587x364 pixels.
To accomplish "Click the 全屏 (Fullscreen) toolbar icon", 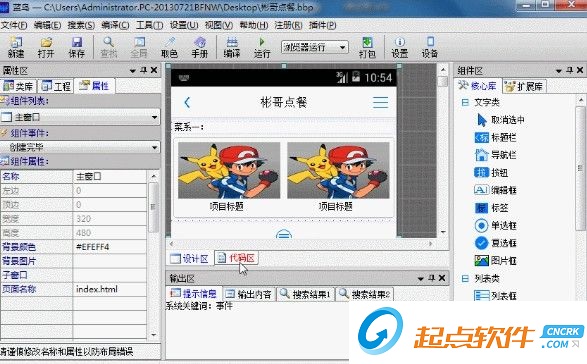I will click(x=139, y=47).
